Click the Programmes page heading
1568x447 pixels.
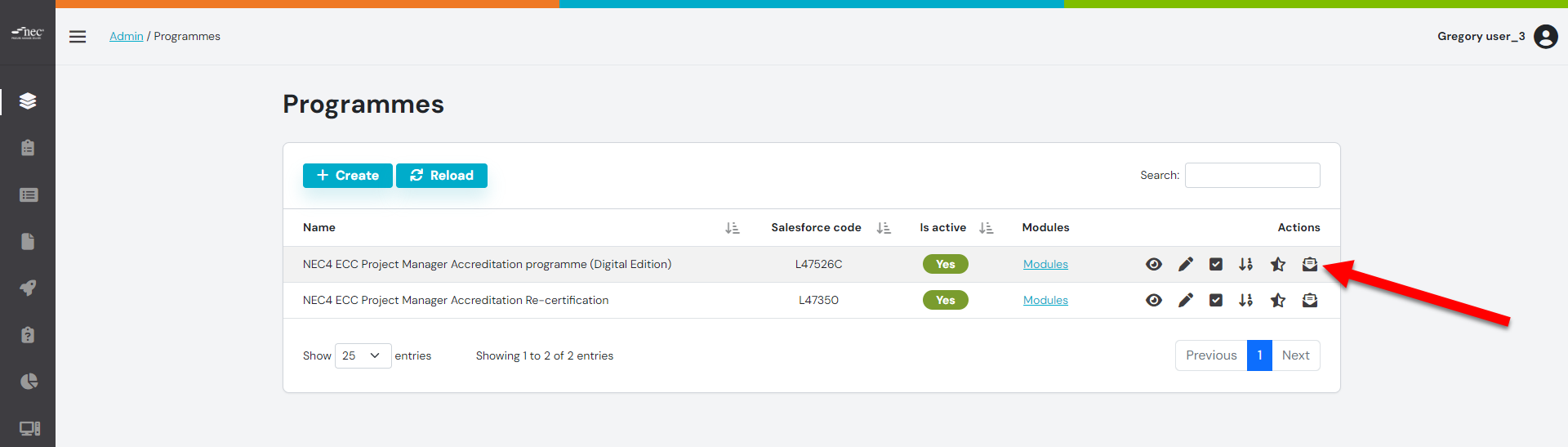(x=363, y=105)
